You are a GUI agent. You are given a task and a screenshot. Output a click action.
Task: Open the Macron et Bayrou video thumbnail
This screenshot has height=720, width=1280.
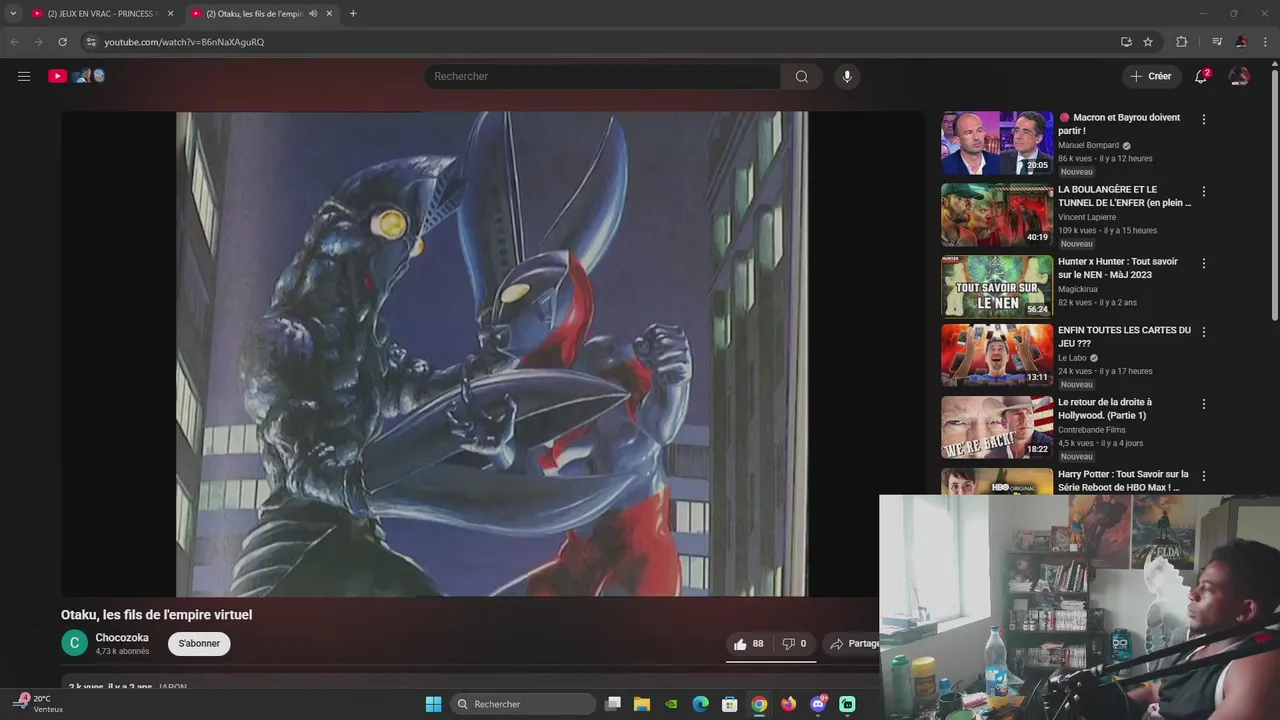tap(997, 143)
